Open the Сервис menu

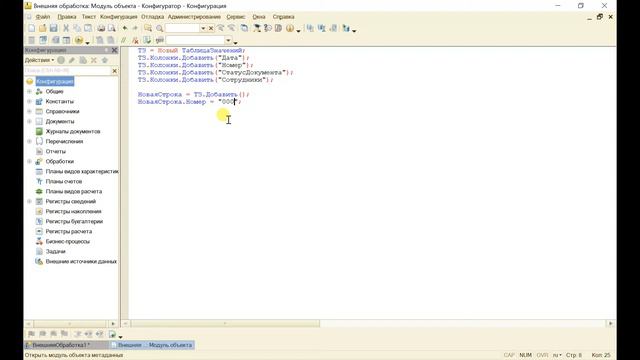pyautogui.click(x=236, y=17)
